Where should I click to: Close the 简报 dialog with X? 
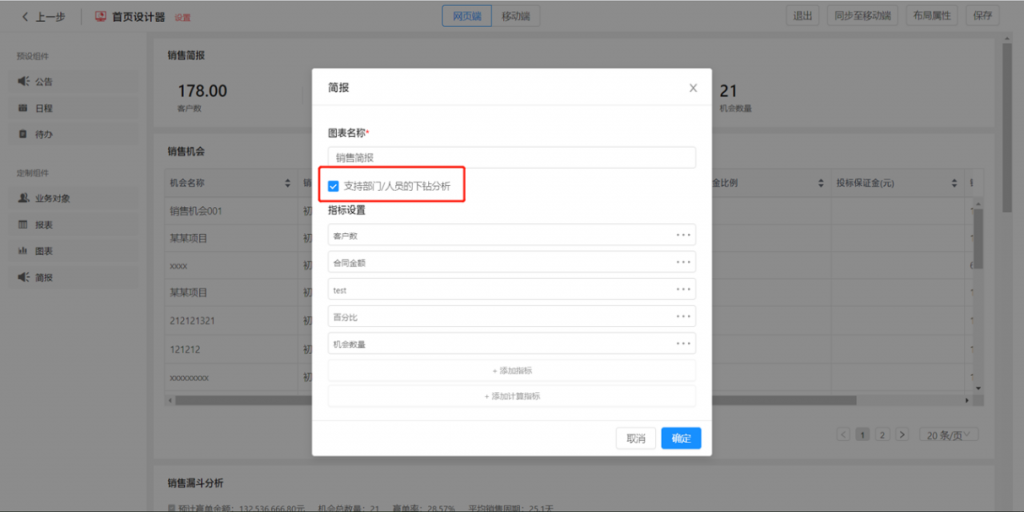[693, 88]
